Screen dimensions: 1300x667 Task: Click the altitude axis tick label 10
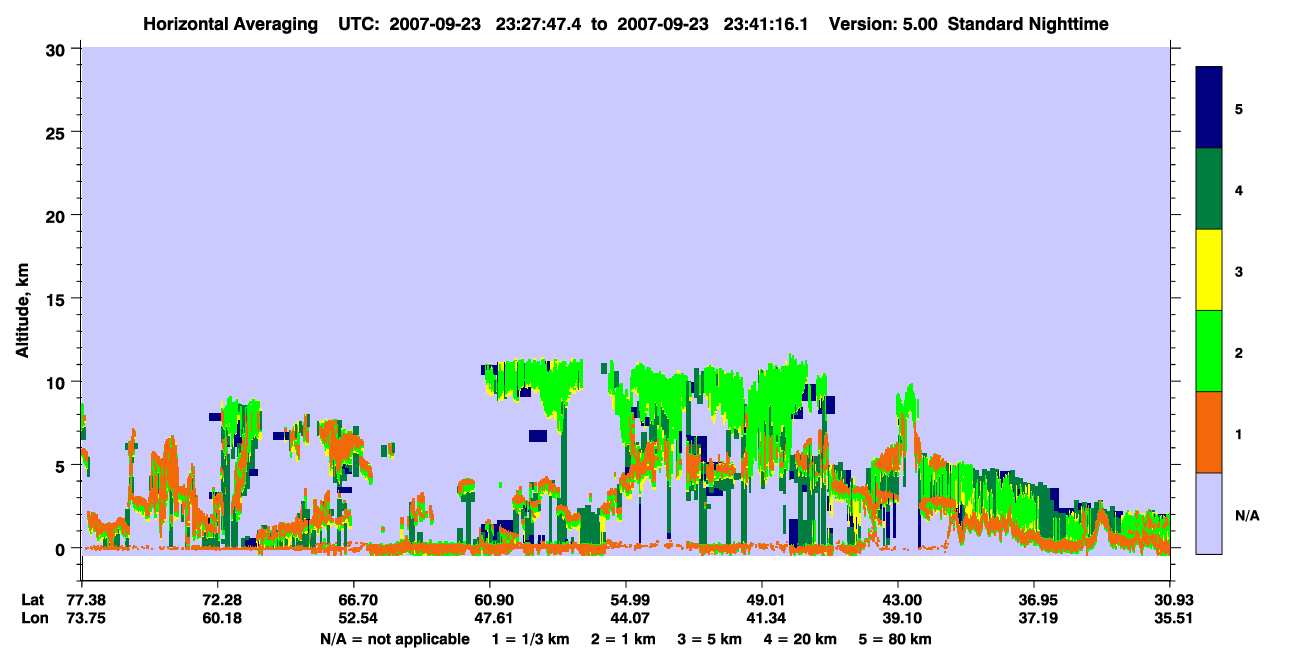(x=58, y=382)
